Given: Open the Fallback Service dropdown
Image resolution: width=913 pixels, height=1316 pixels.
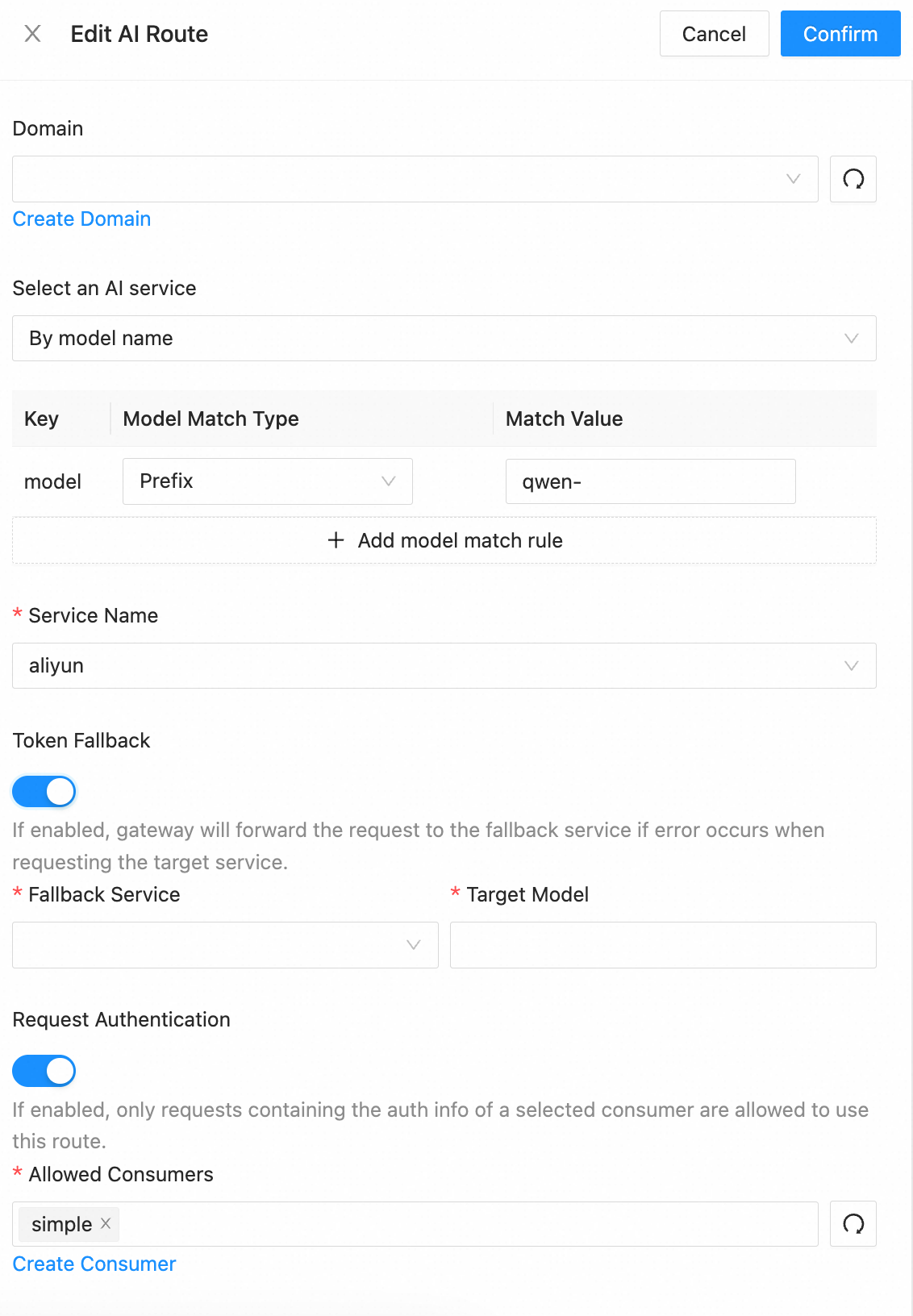Looking at the screenshot, I should point(225,944).
